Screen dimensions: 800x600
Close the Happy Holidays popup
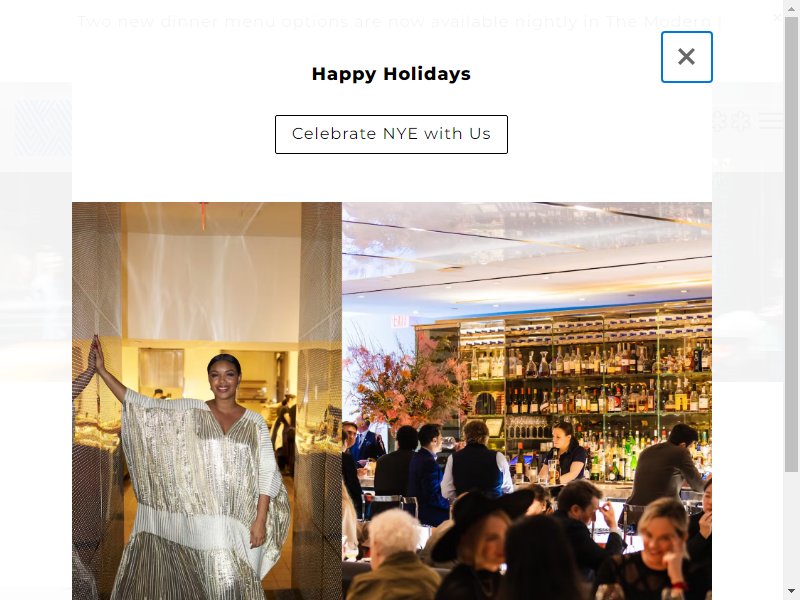coord(686,57)
